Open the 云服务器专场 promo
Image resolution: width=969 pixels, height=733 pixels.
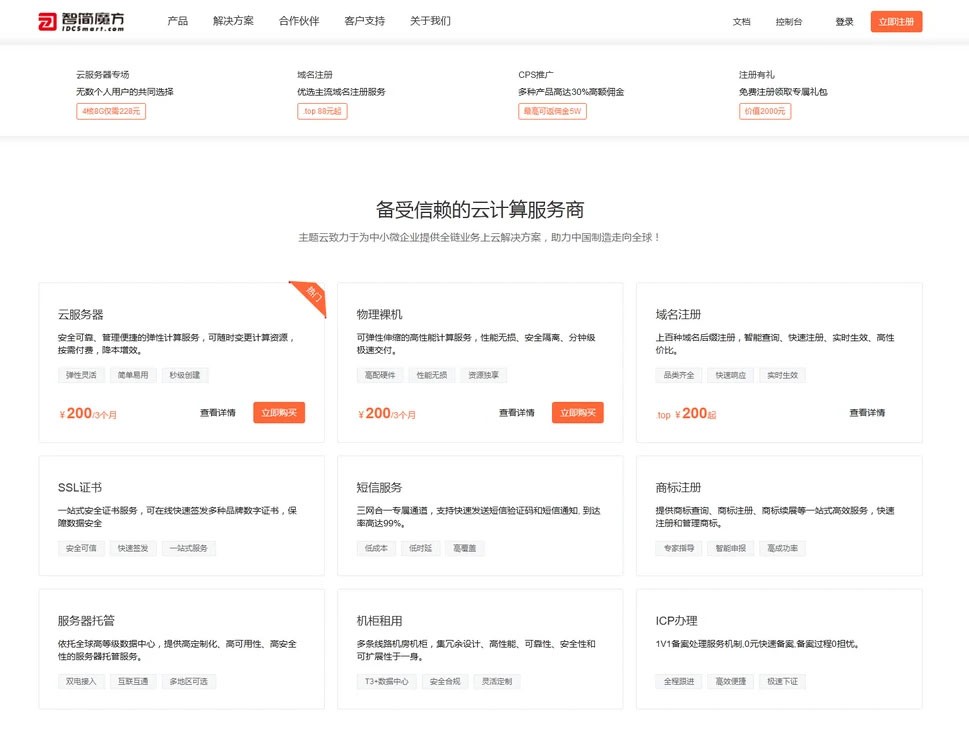click(x=103, y=75)
